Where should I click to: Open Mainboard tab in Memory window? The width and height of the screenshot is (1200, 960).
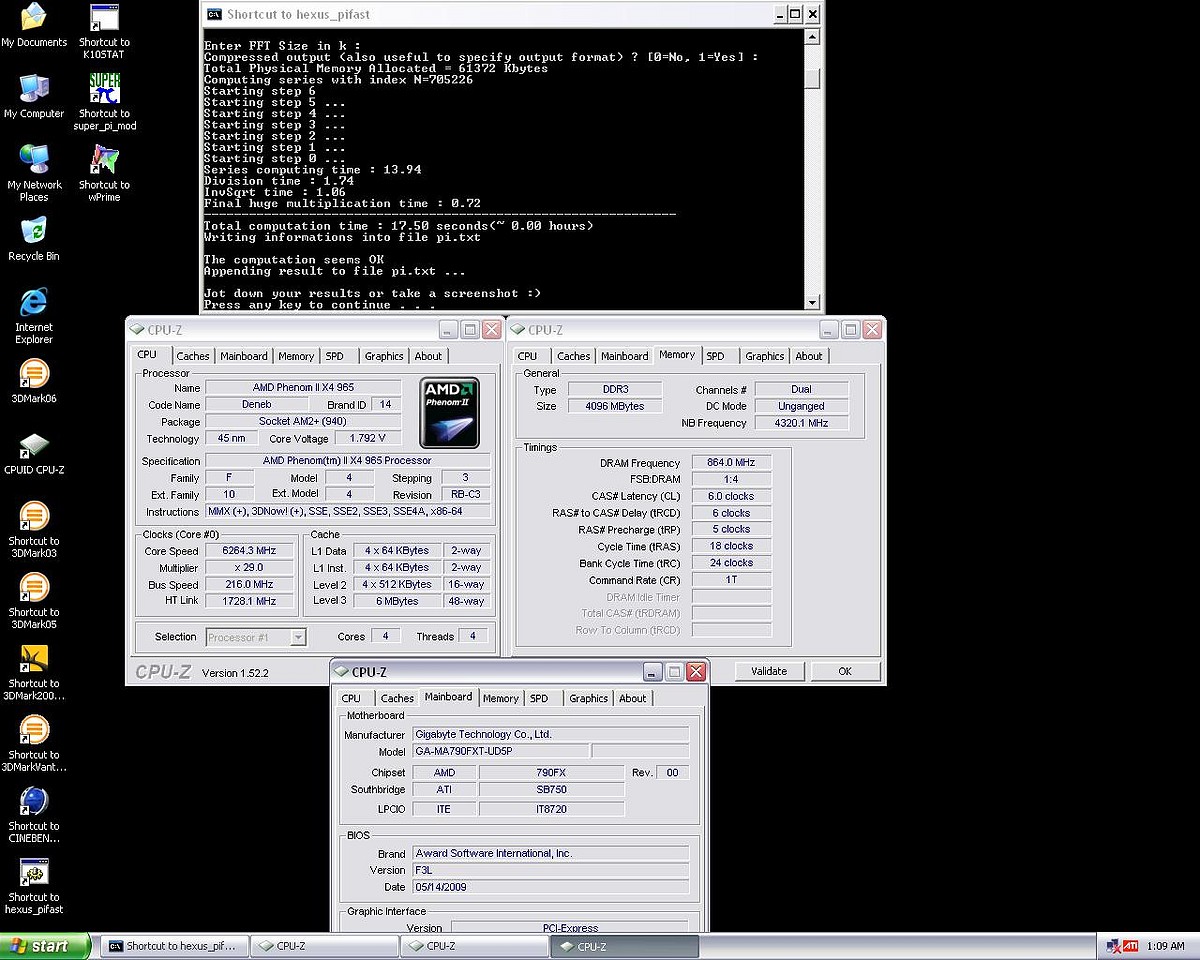[x=625, y=356]
